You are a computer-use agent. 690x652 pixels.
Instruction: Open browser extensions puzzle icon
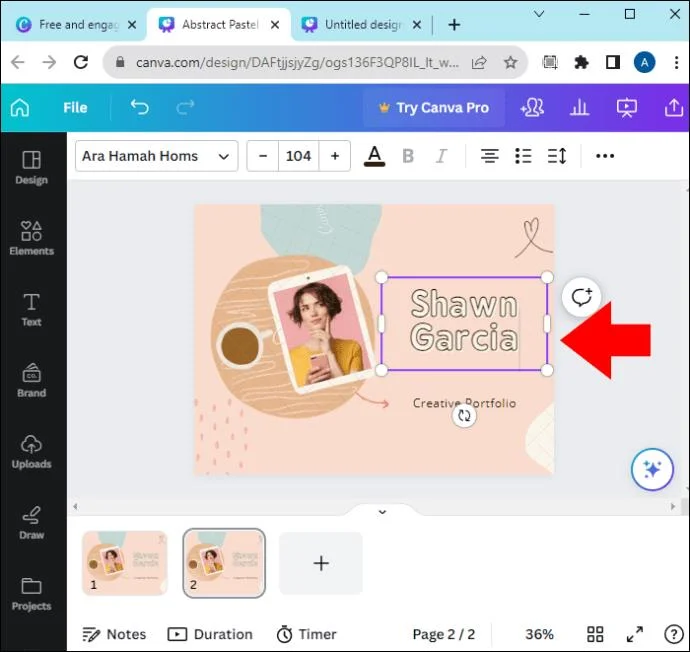581,62
